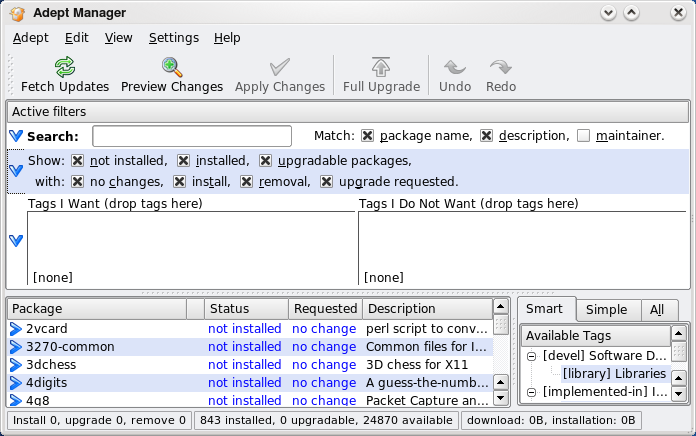Click the window up-arrow title bar button
Image resolution: width=696 pixels, height=436 pixels.
point(632,13)
